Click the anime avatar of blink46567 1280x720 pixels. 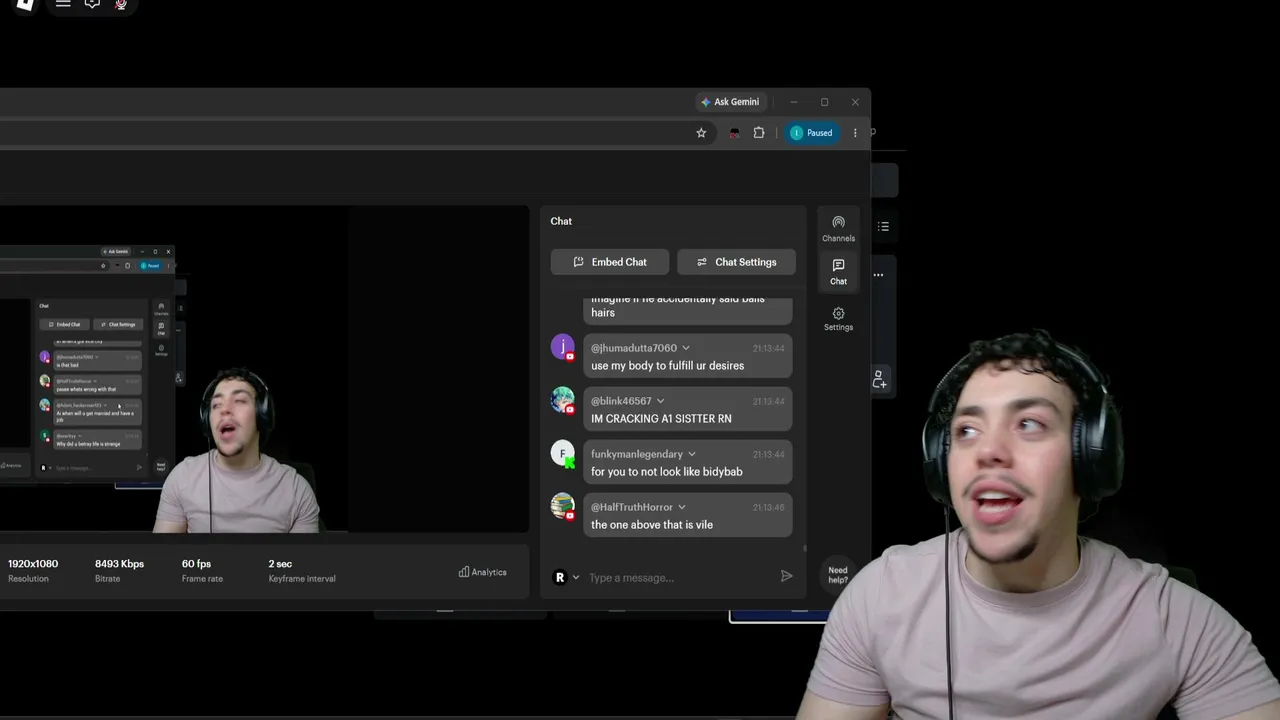click(563, 400)
